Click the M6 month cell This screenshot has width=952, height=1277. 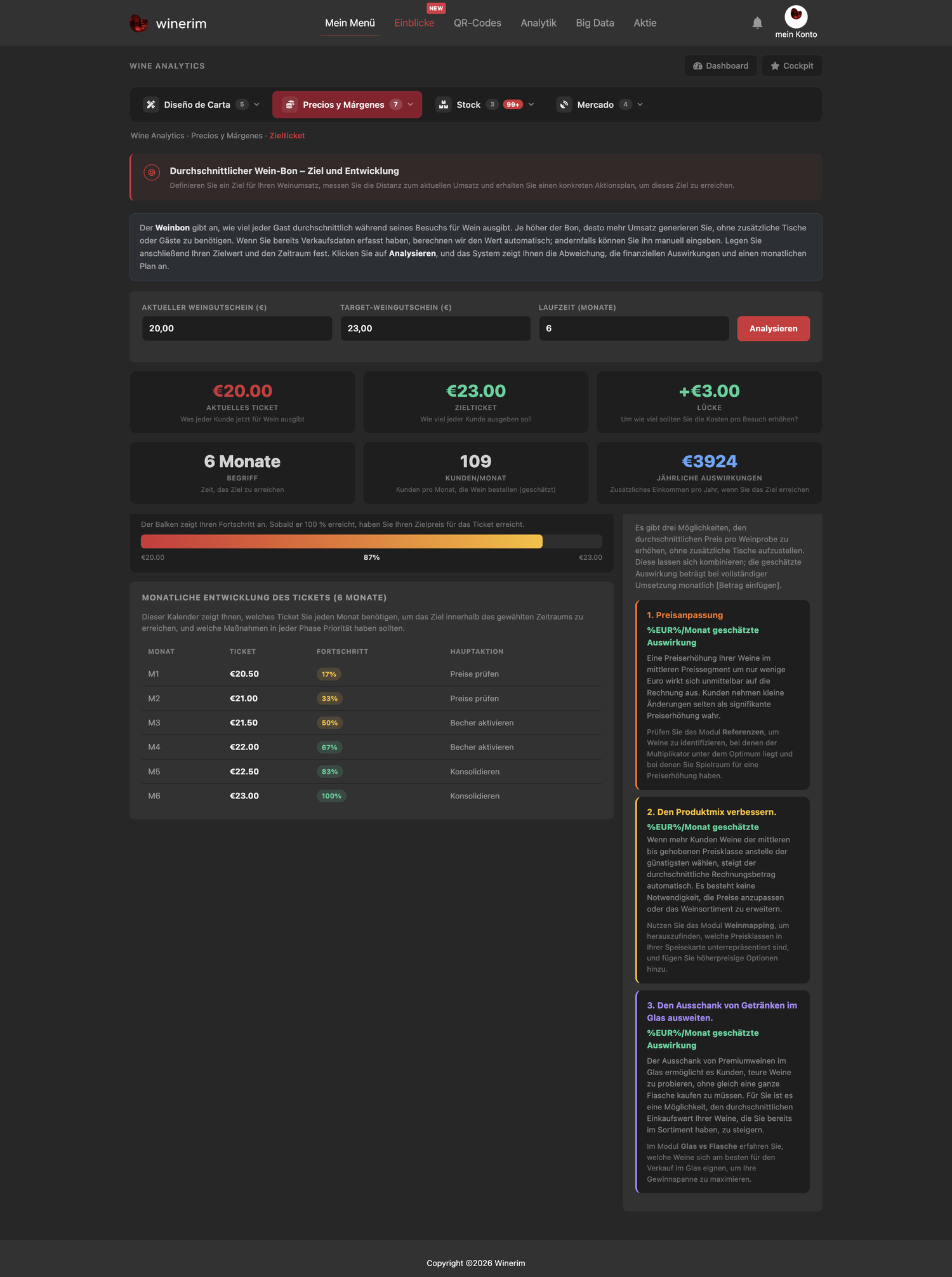click(154, 796)
